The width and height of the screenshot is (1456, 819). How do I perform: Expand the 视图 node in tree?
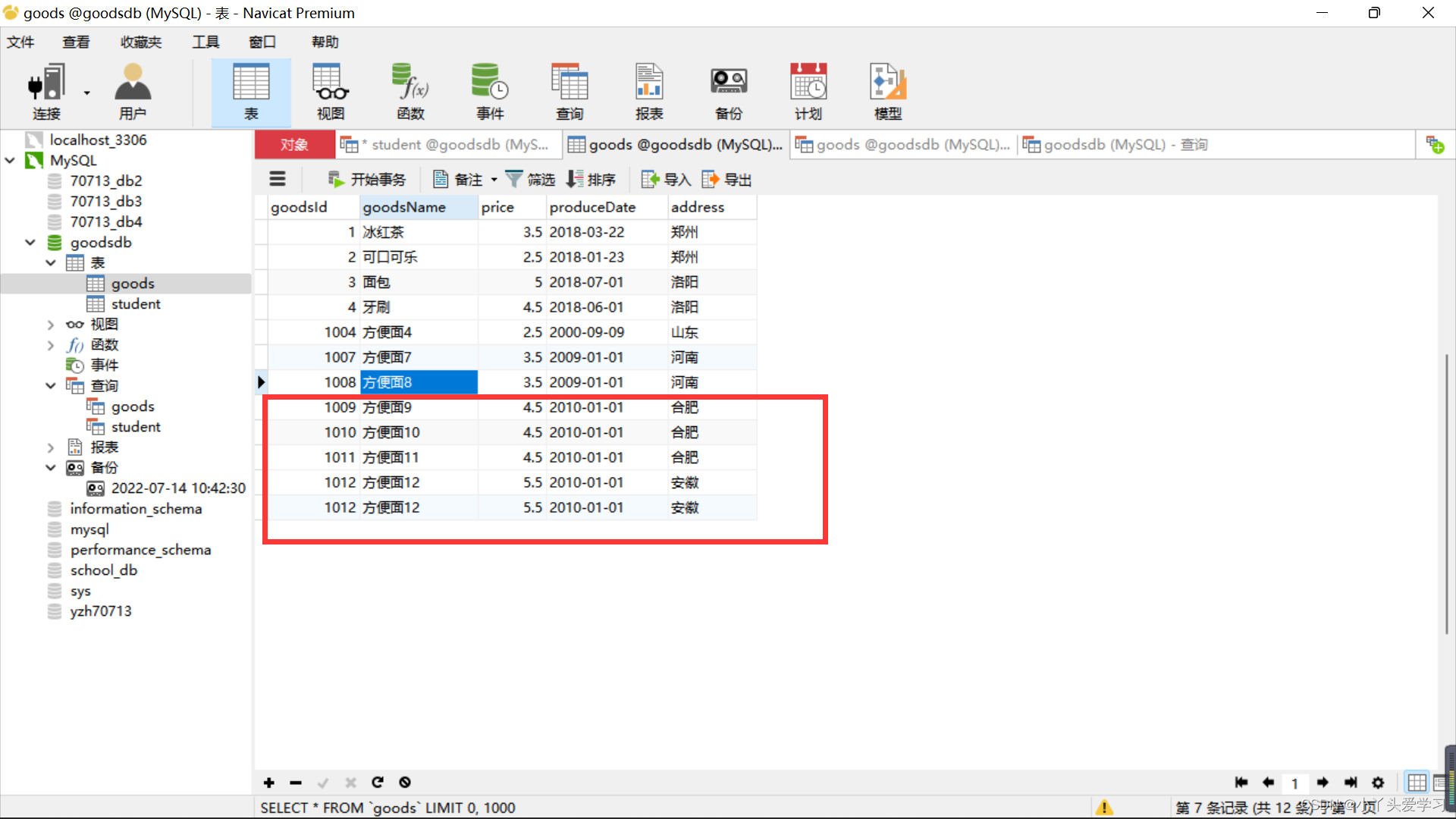tap(51, 325)
